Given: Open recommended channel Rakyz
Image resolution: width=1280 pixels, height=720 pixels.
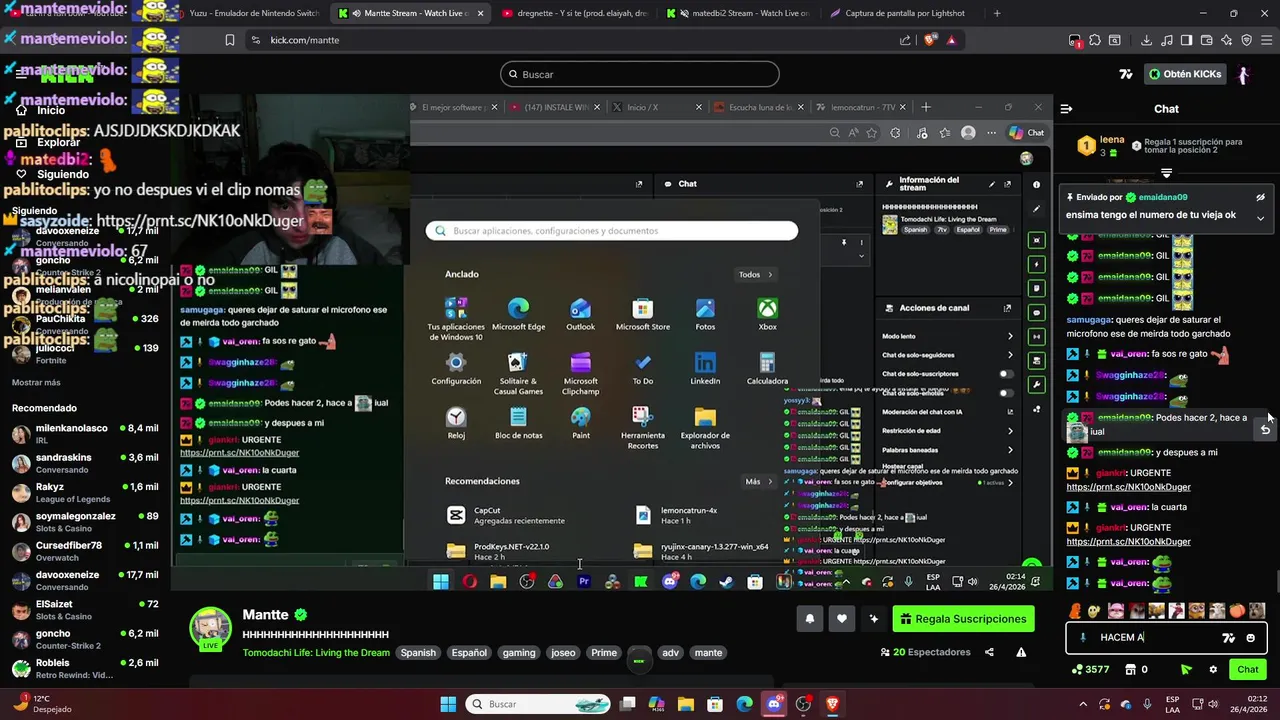Looking at the screenshot, I should (x=85, y=492).
